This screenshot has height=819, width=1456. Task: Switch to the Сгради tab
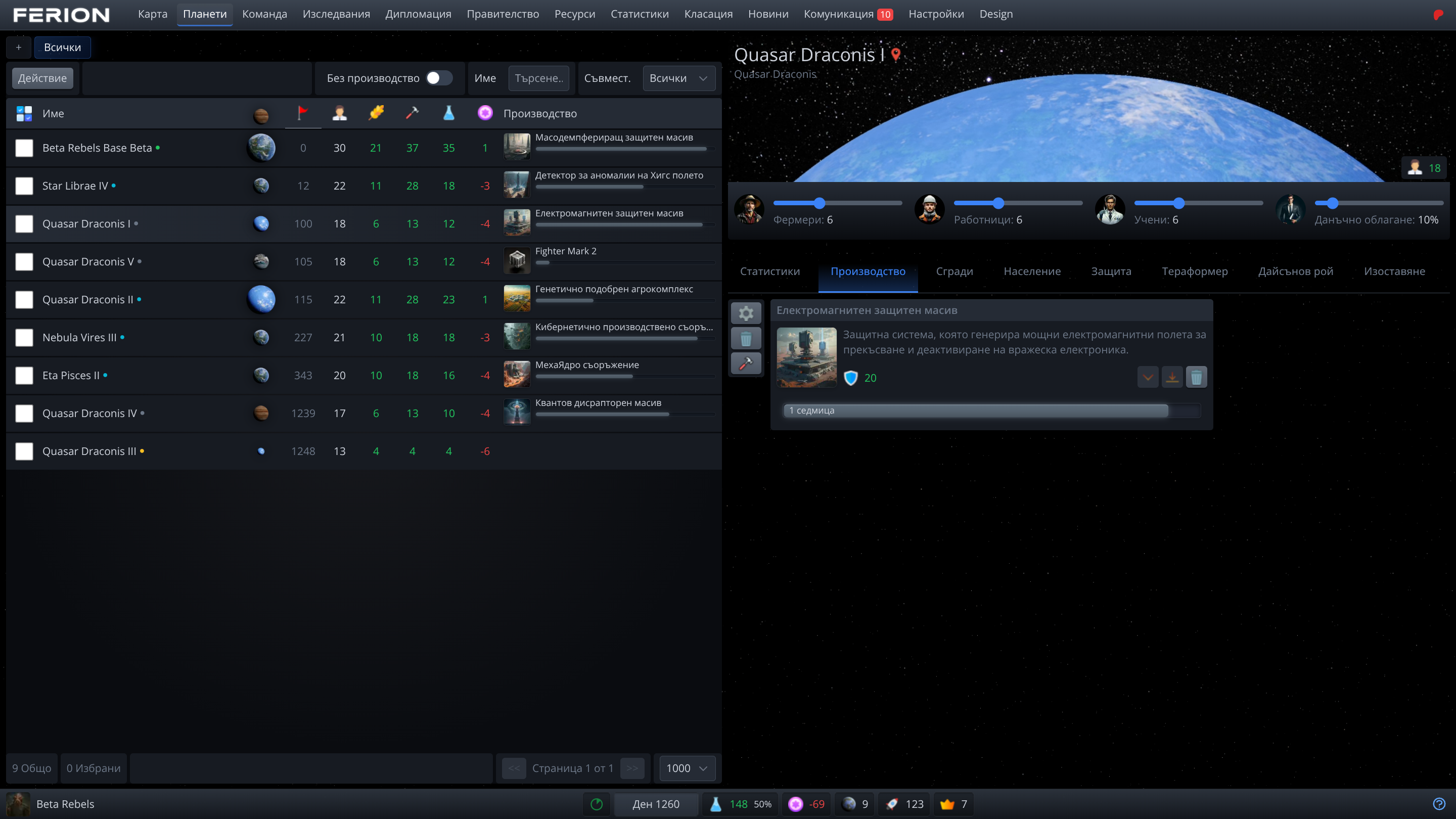(954, 271)
